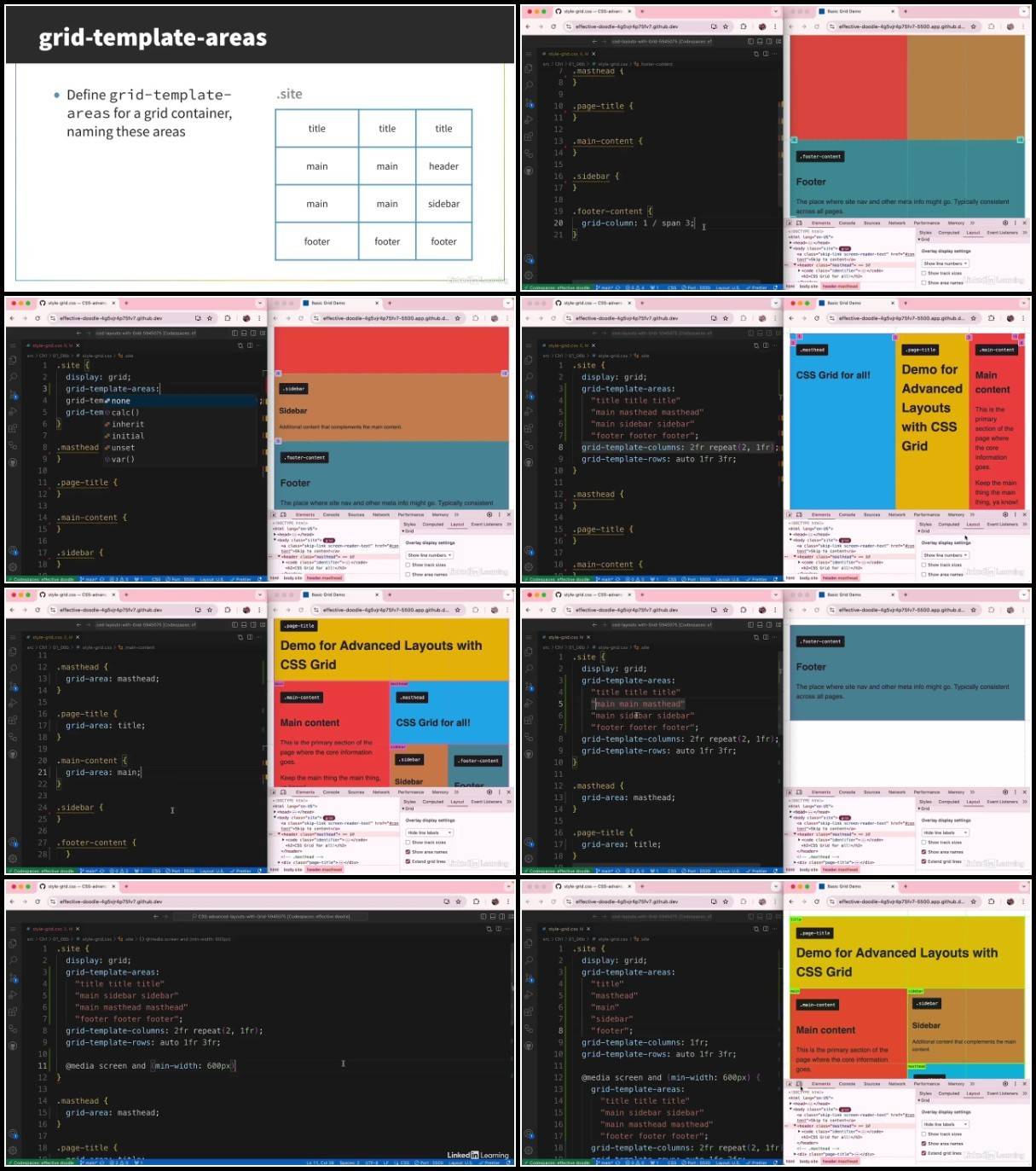Viewport: 1036px width, 1171px height.
Task: Uncheck 'Show area names' in the 'main main masthead' frame
Action: (x=923, y=852)
